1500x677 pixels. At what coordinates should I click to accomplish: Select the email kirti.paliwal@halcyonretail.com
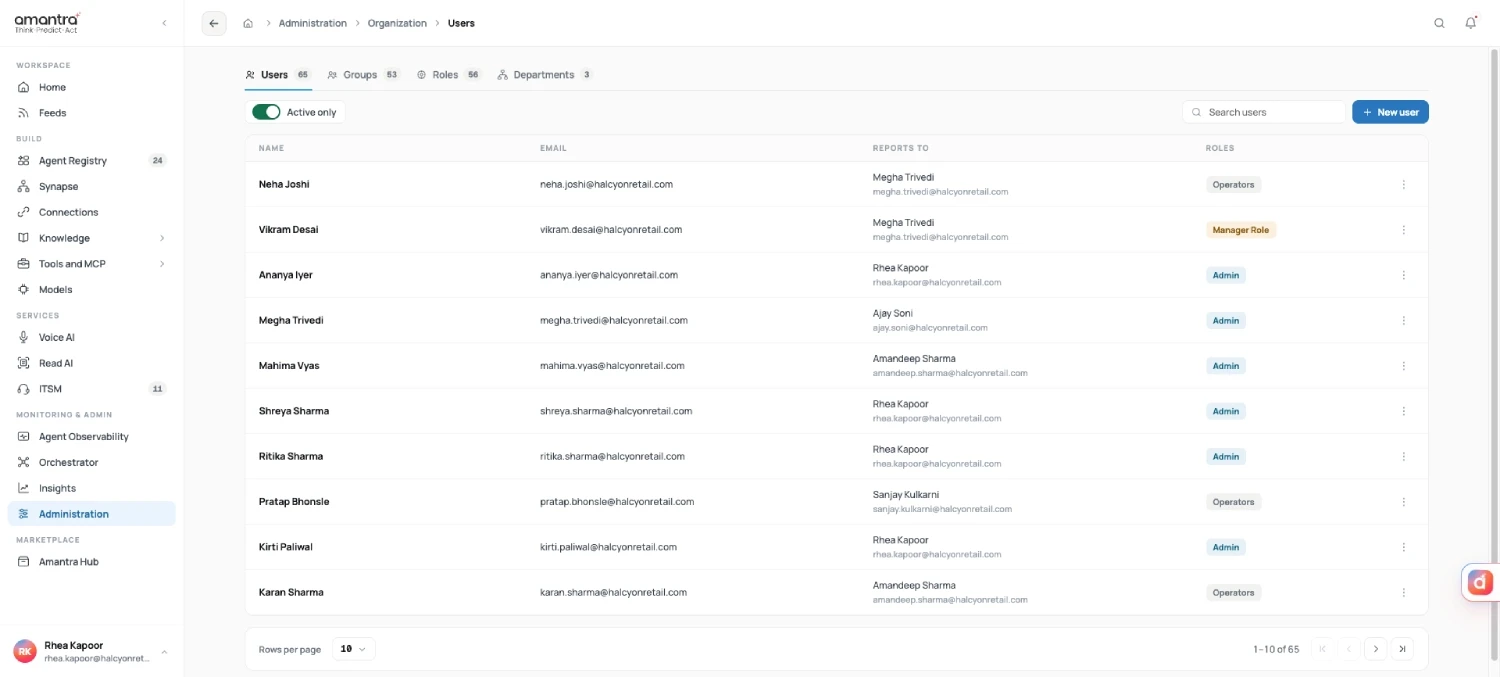click(x=609, y=547)
